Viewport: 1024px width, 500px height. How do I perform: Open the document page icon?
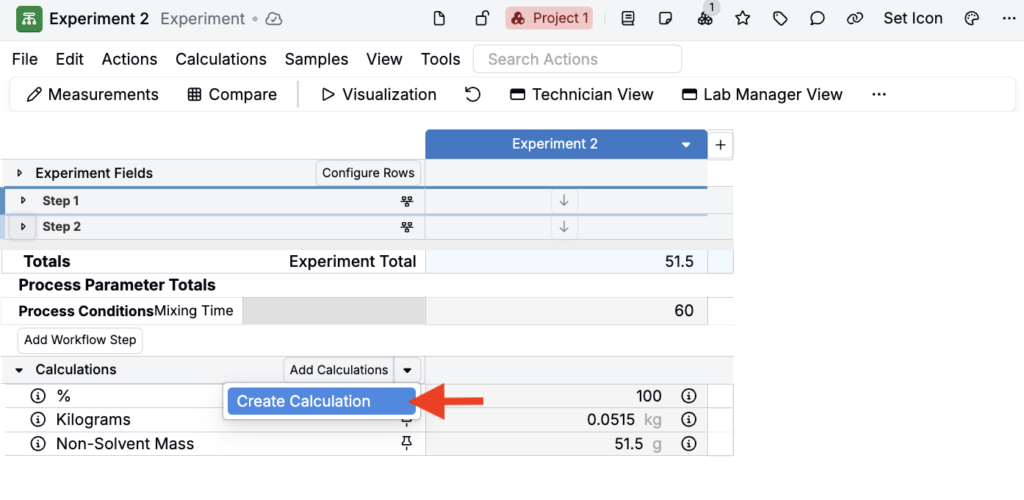(440, 19)
